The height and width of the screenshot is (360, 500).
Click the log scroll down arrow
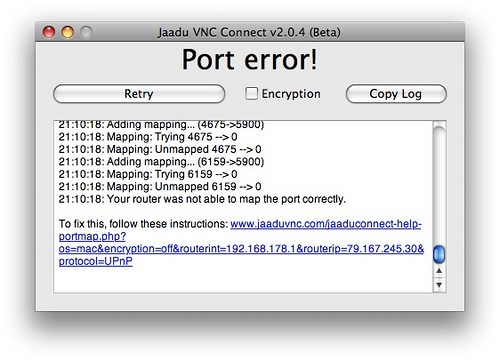click(x=439, y=285)
